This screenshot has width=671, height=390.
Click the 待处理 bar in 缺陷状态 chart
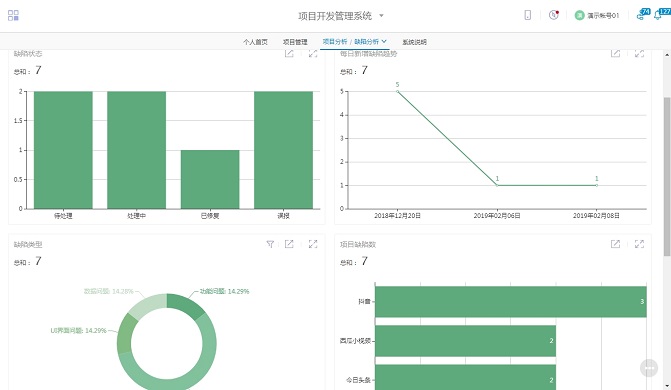(63, 150)
